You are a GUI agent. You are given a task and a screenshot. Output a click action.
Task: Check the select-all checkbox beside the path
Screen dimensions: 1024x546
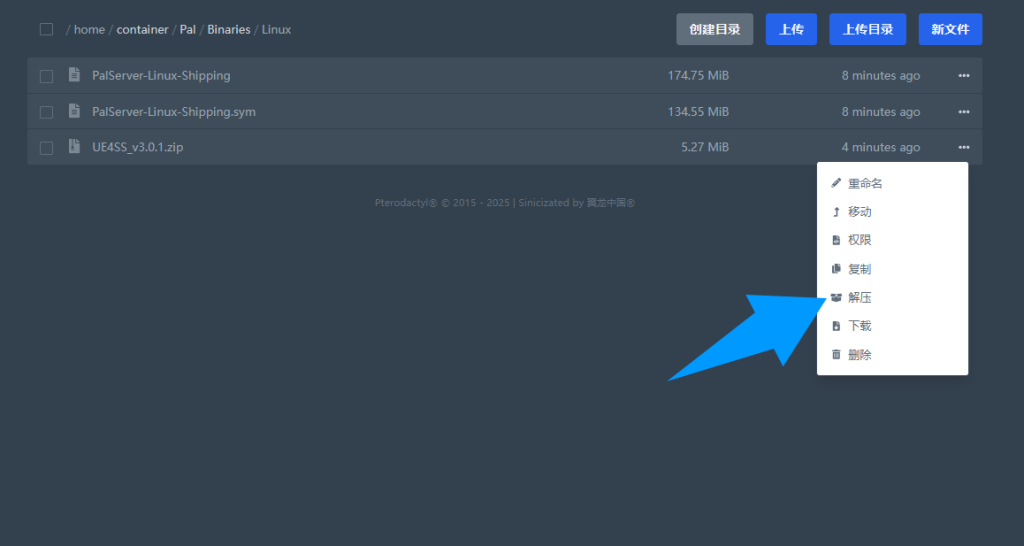46,29
